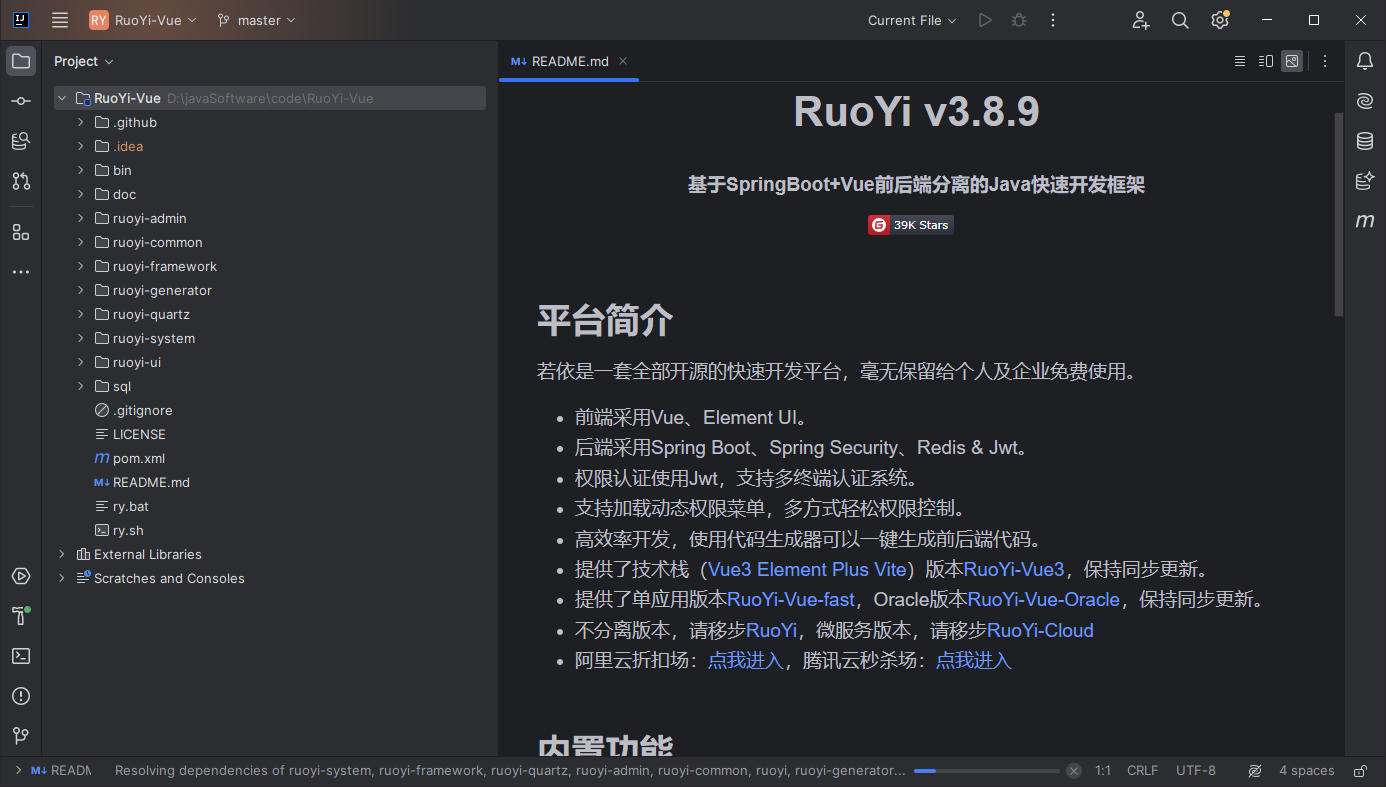
Task: Open Code With Me add-user icon
Action: click(1141, 20)
